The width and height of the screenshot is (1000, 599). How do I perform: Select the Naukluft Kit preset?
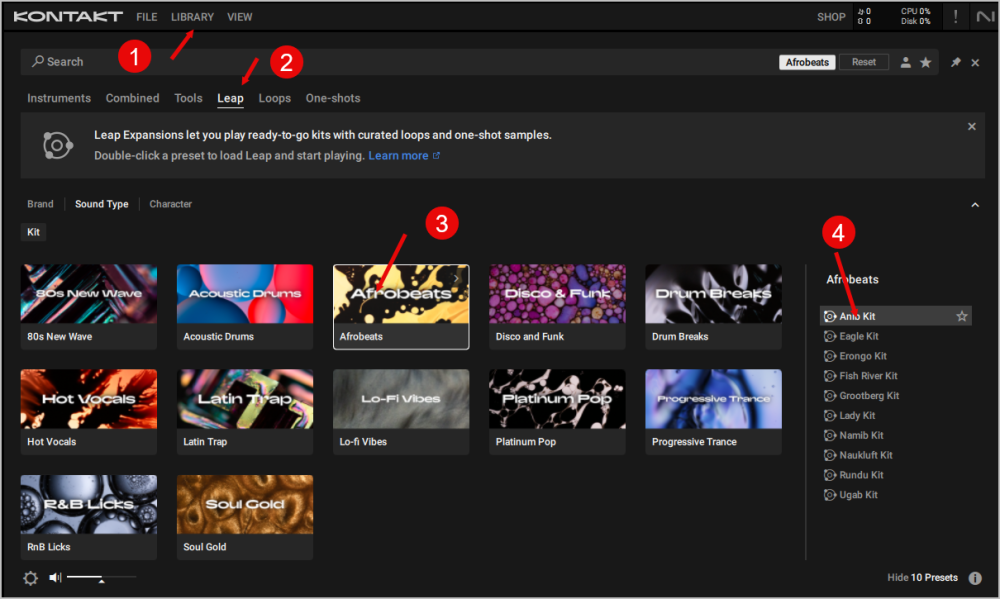click(865, 455)
